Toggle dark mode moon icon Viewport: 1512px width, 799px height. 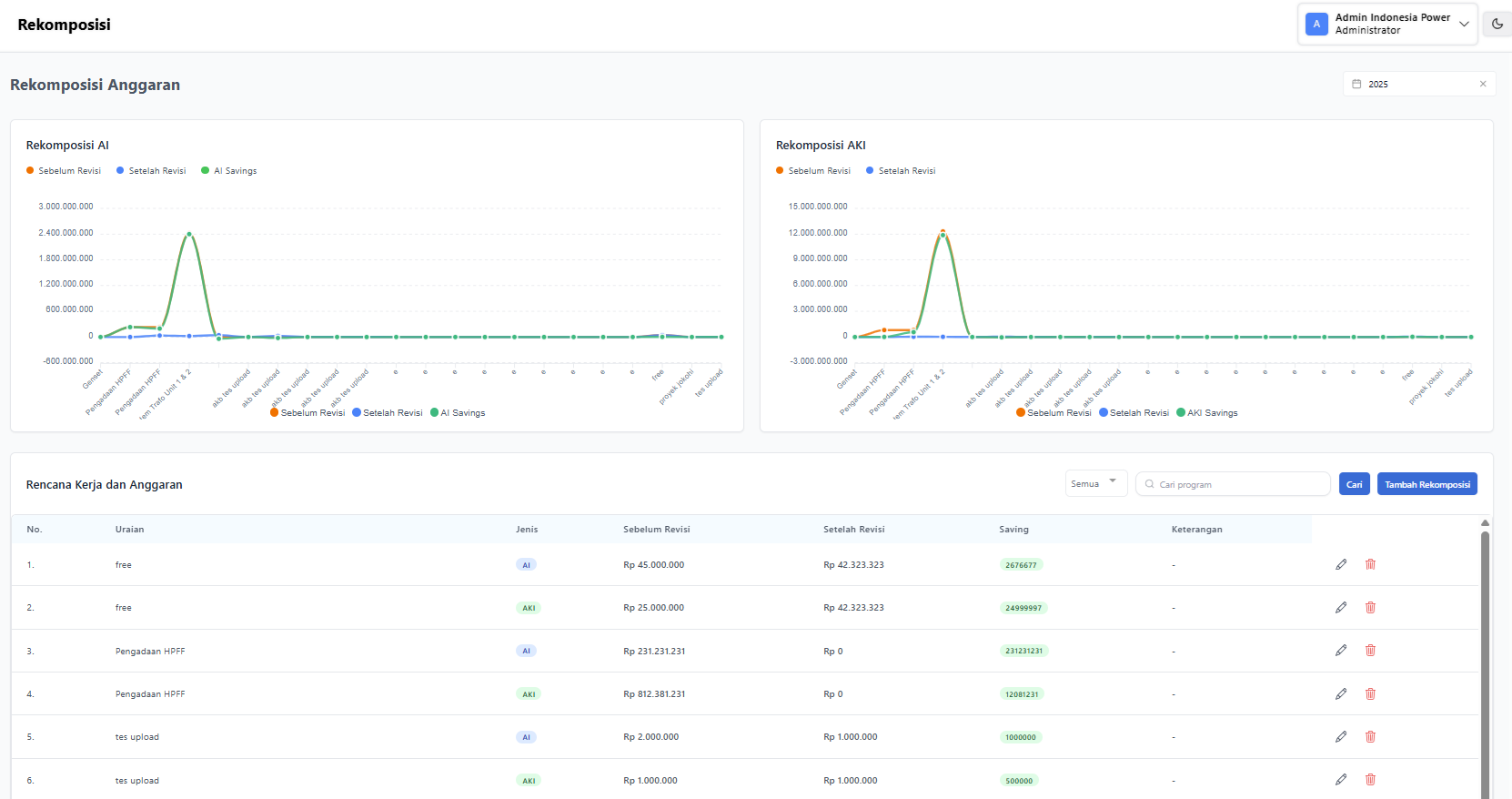pos(1497,25)
